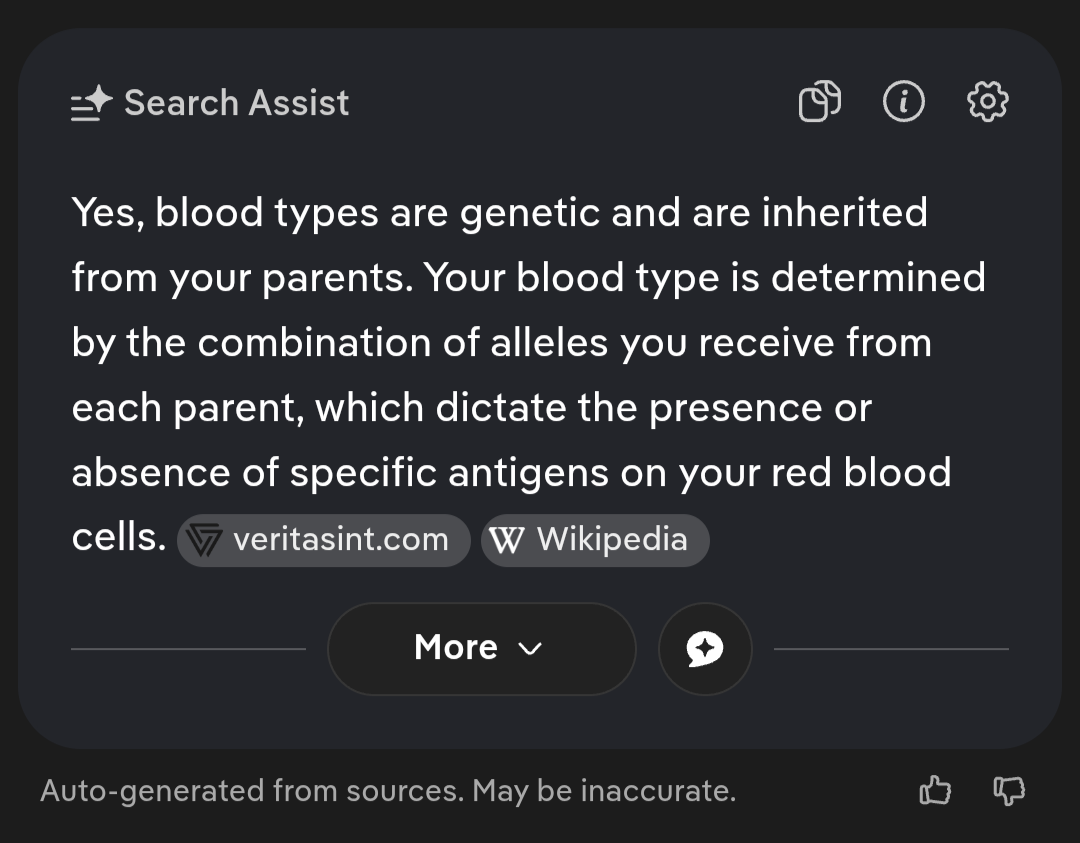Open Search Assist settings gear
The height and width of the screenshot is (843, 1080).
click(988, 102)
